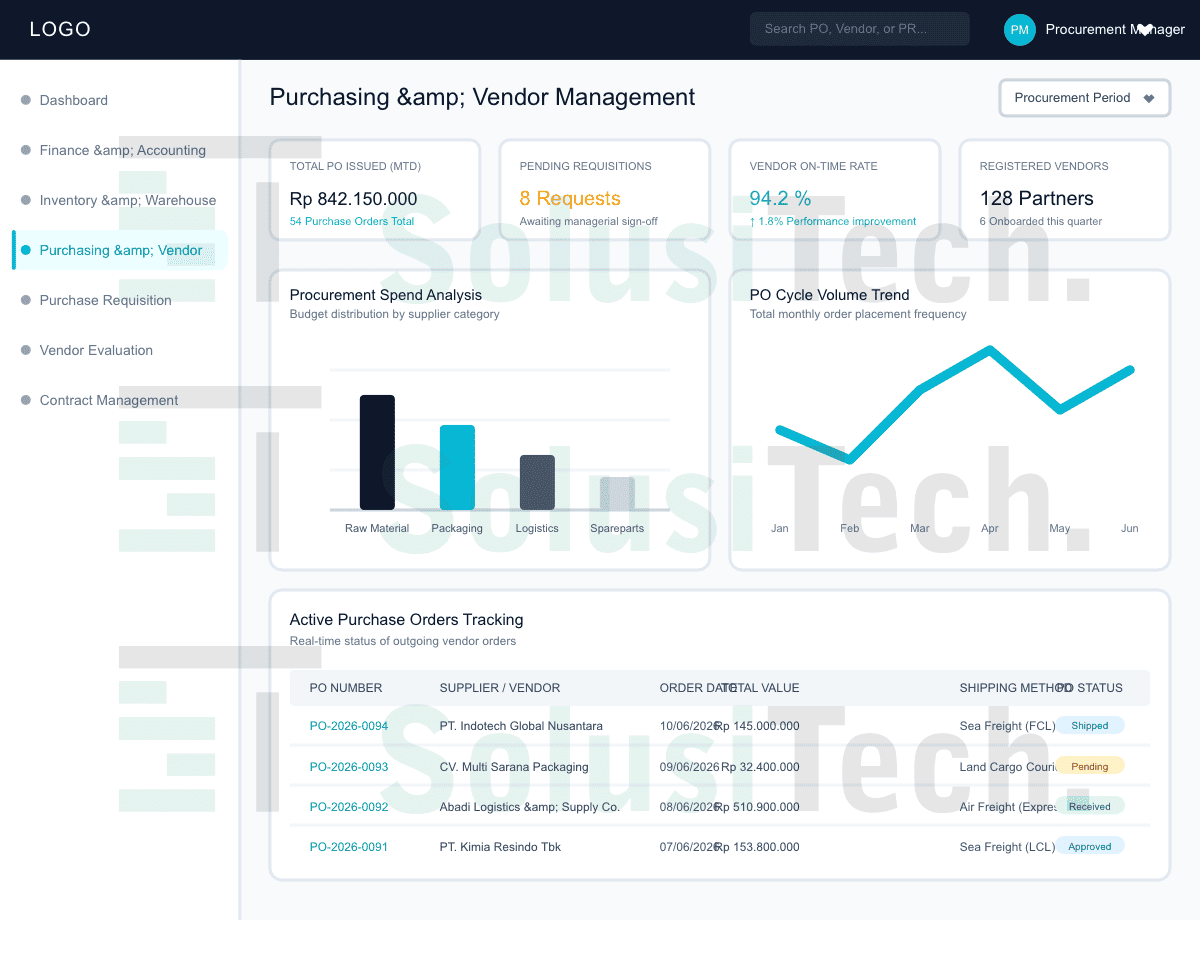
Task: Click the Jun label on trend chart
Action: 1130,528
